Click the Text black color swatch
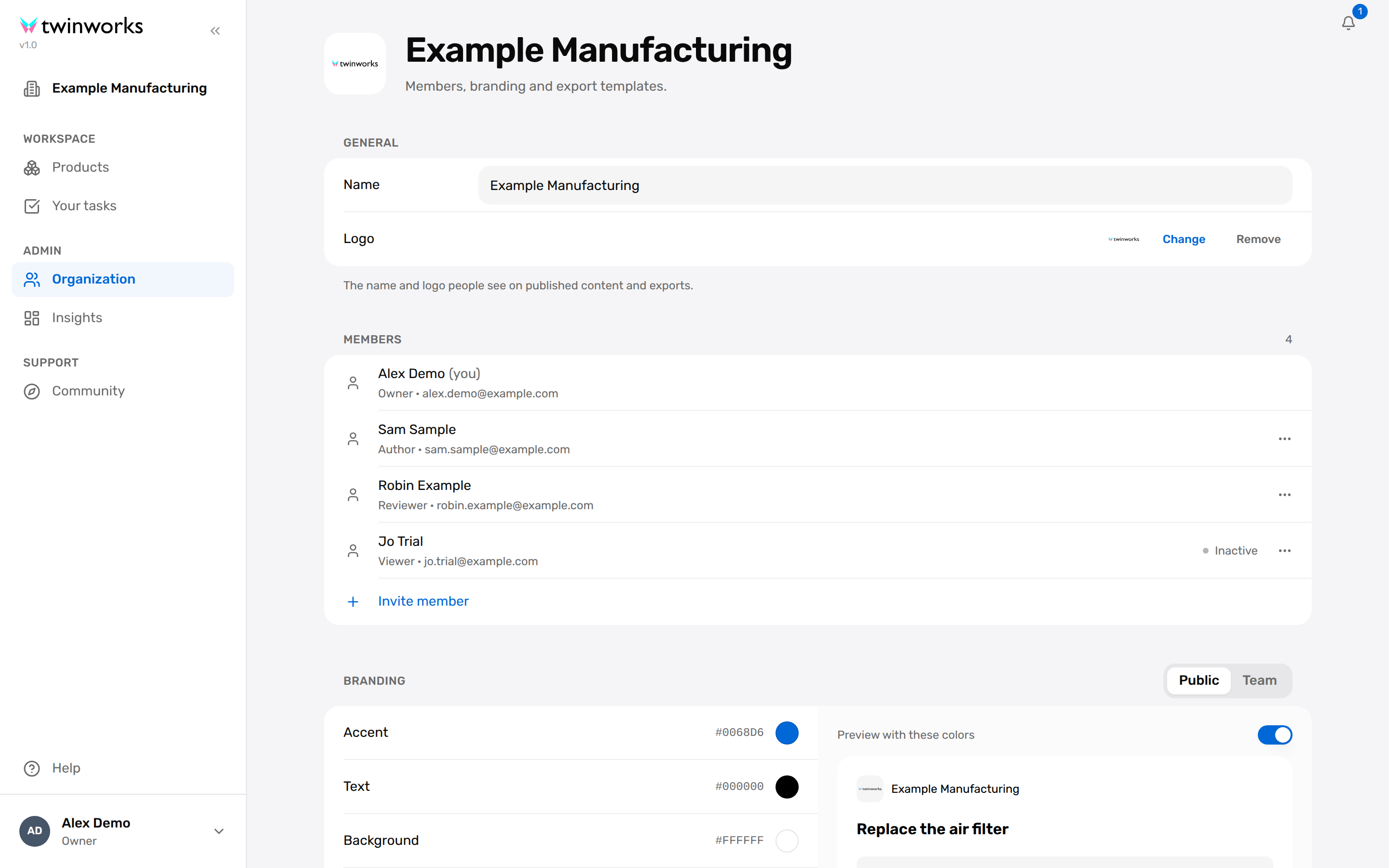Image resolution: width=1389 pixels, height=868 pixels. (x=786, y=787)
